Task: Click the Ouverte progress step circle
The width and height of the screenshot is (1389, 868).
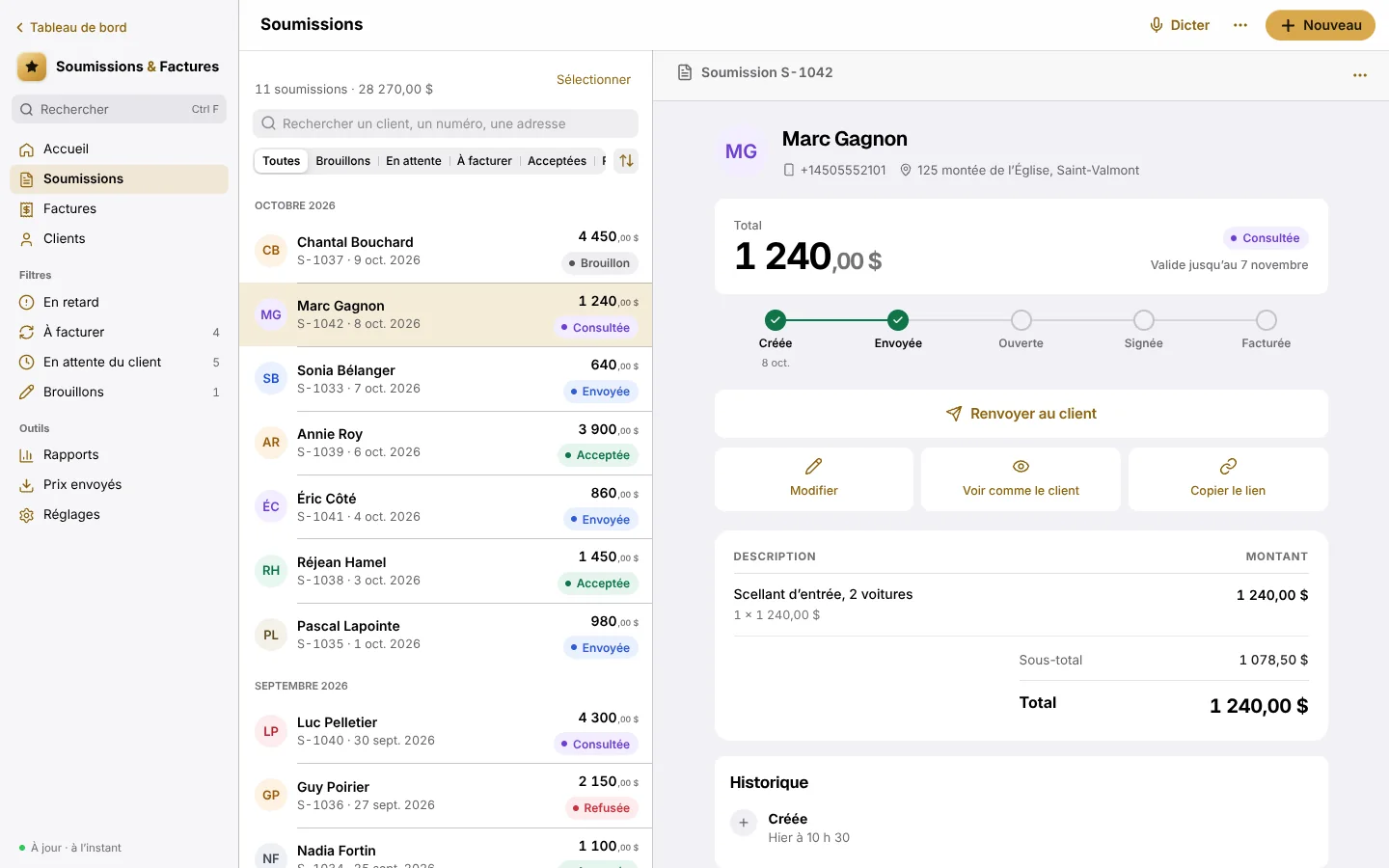Action: point(1021,320)
